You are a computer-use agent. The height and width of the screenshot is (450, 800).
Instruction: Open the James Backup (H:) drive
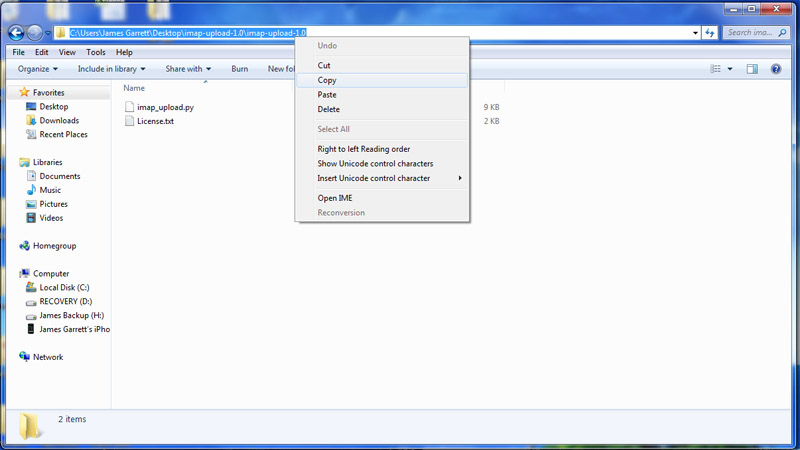click(x=71, y=315)
